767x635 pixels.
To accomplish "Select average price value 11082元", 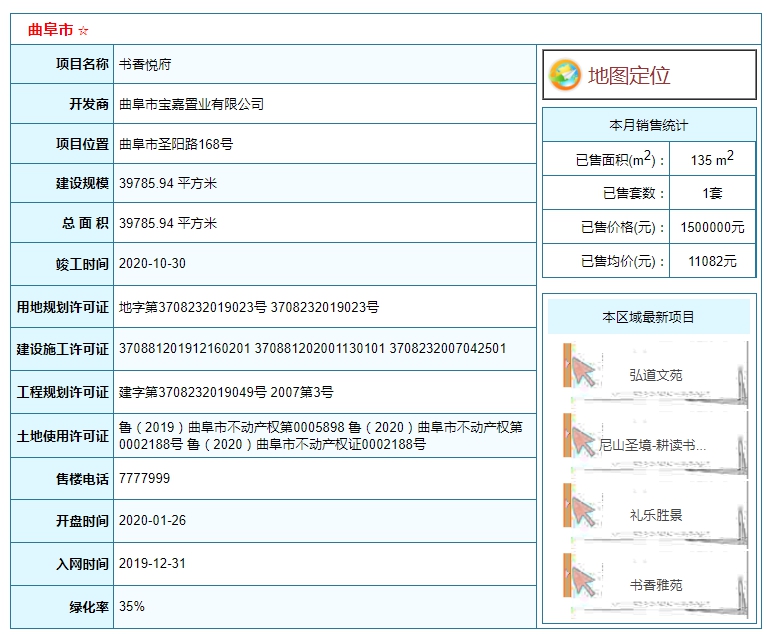I will tap(712, 261).
